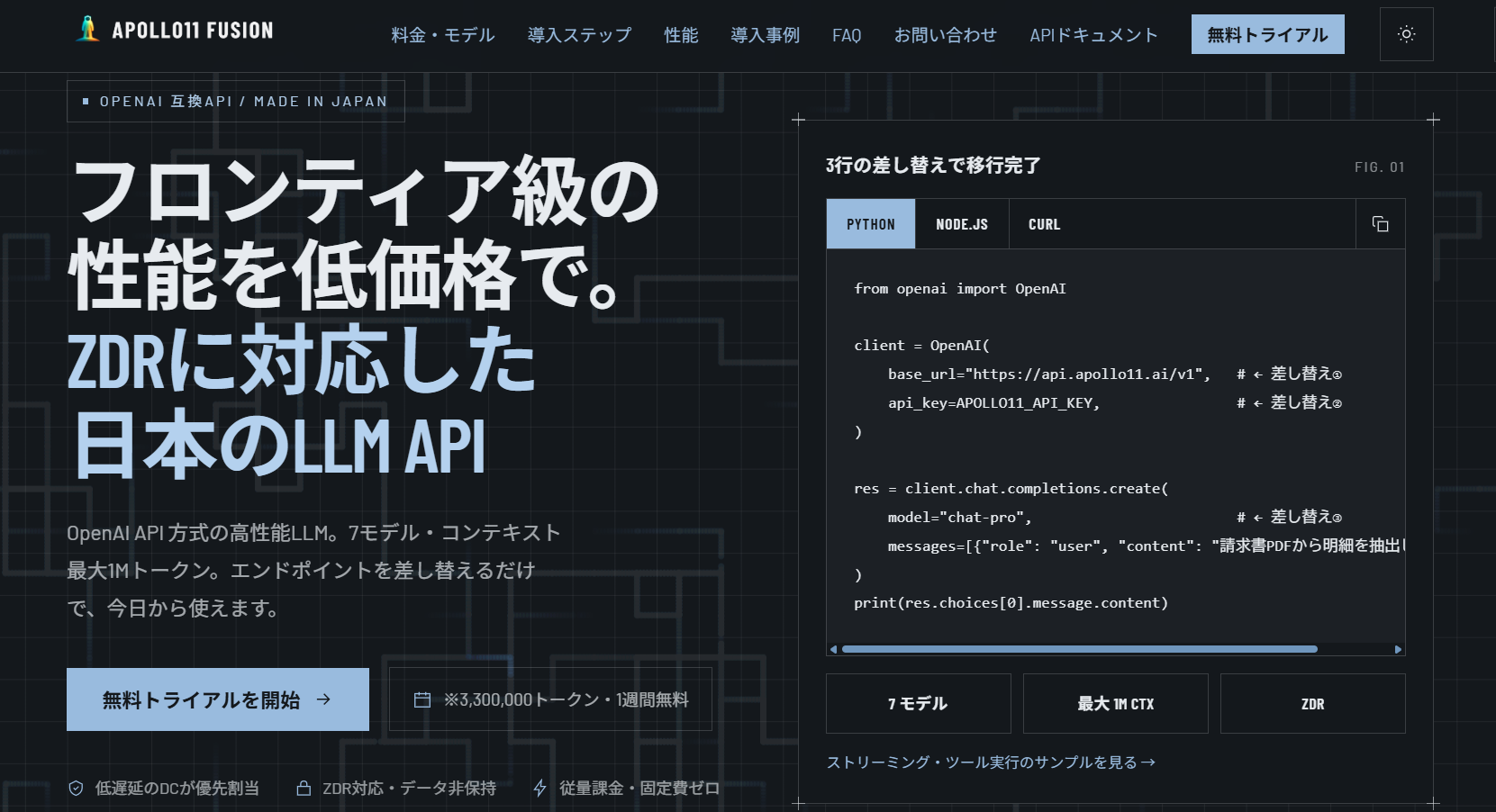1496x812 pixels.
Task: Click the 低遅延のDCが優先割当 feature text
Action: (x=177, y=789)
